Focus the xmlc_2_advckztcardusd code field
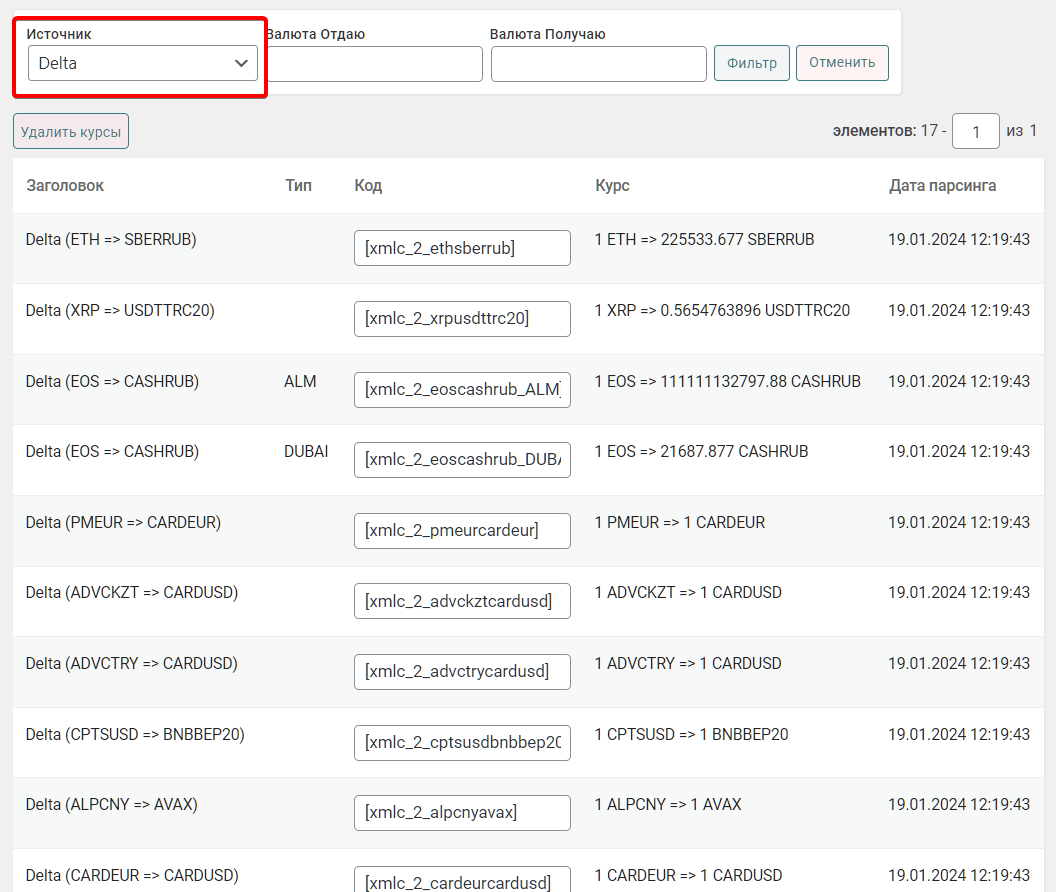The width and height of the screenshot is (1056, 892). (462, 601)
